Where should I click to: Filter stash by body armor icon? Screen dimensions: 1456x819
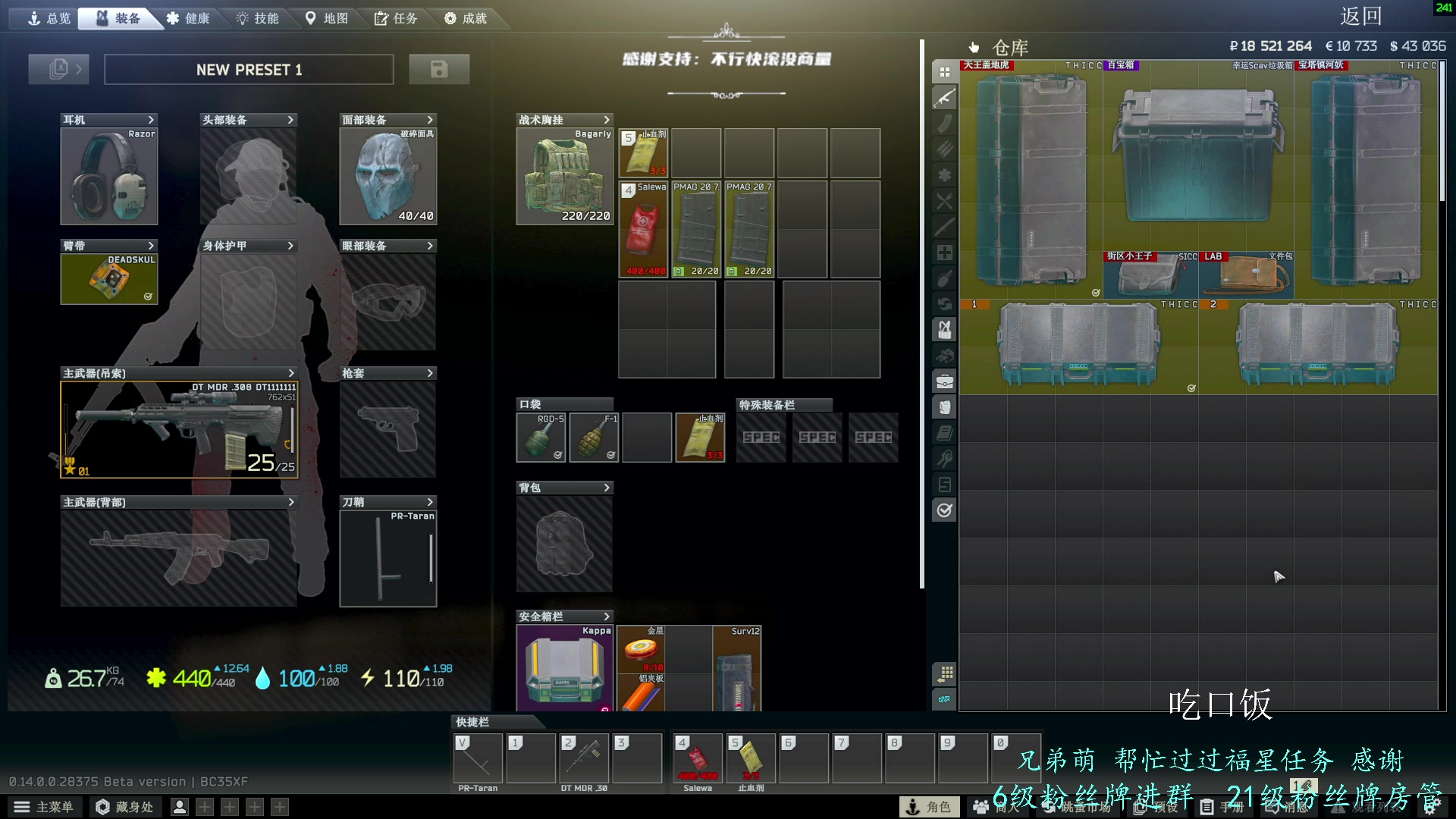pyautogui.click(x=944, y=407)
